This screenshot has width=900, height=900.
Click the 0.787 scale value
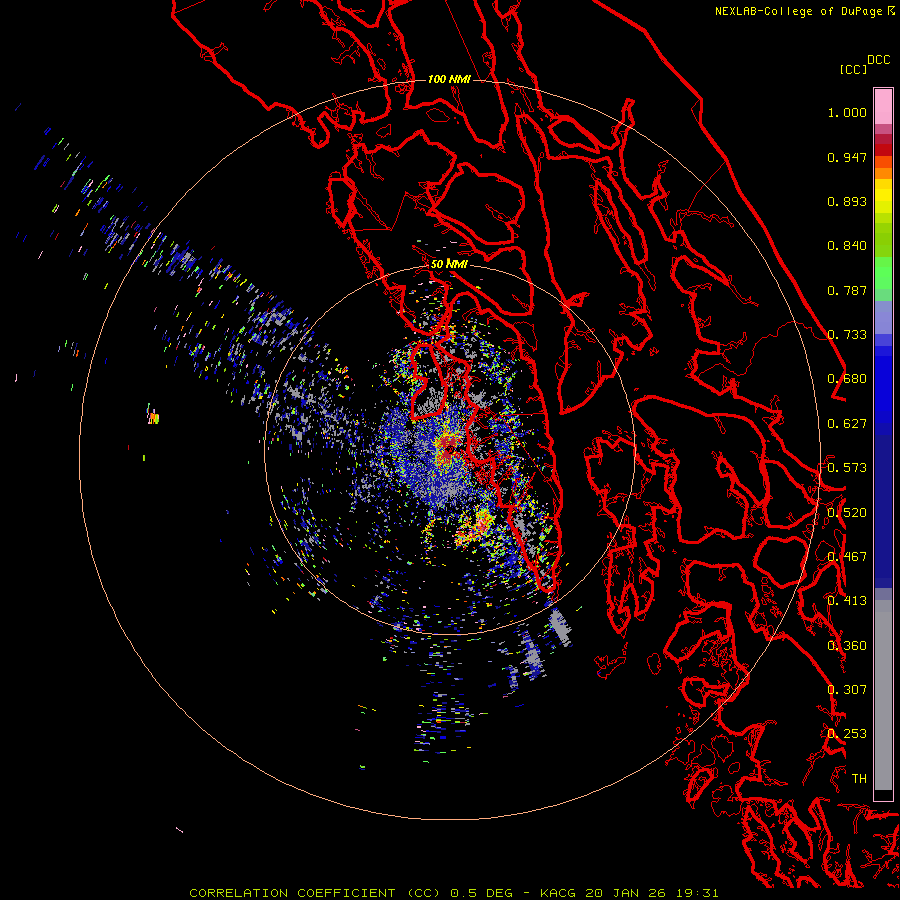[847, 290]
